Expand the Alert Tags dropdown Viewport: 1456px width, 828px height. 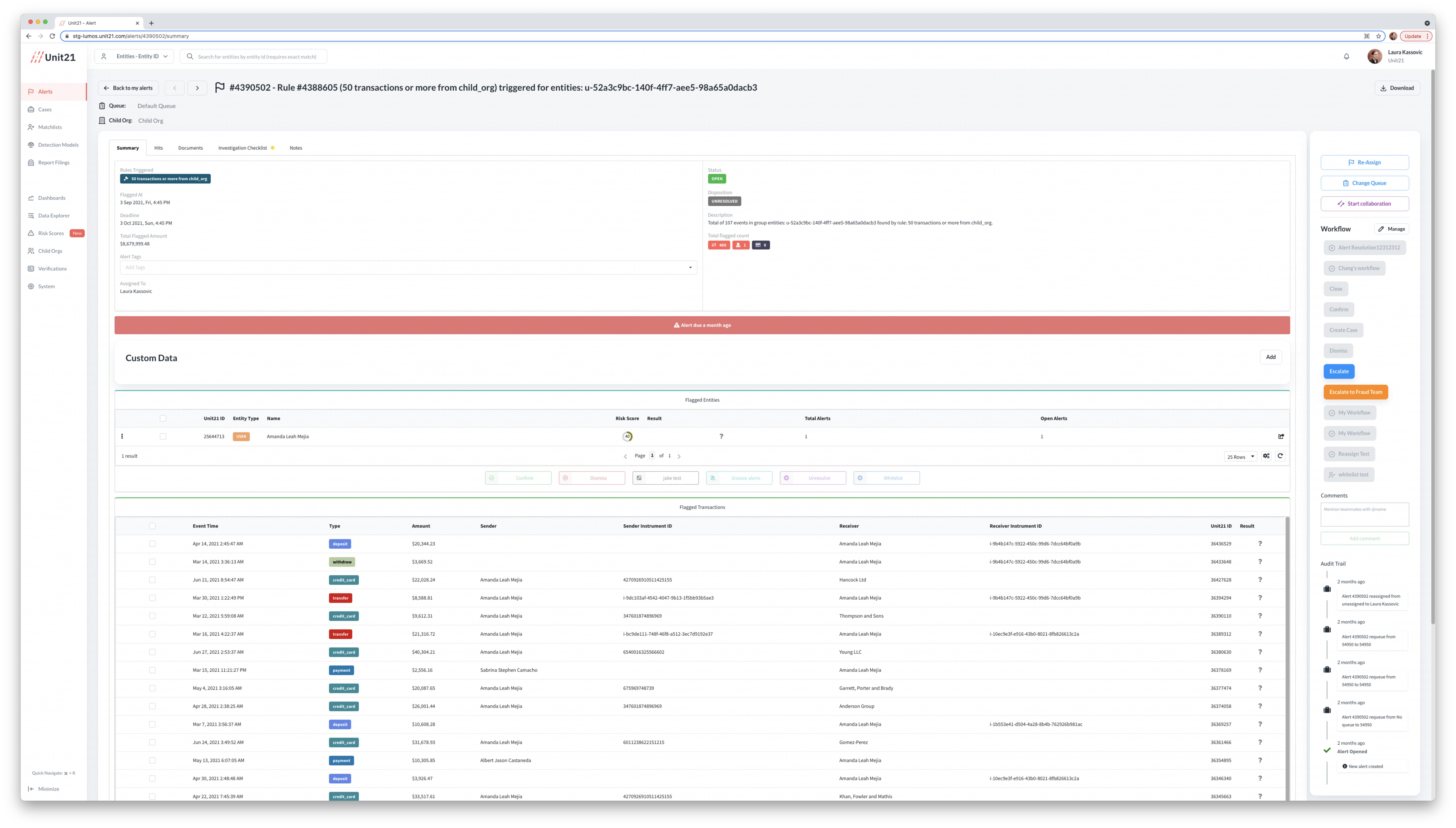tap(690, 267)
